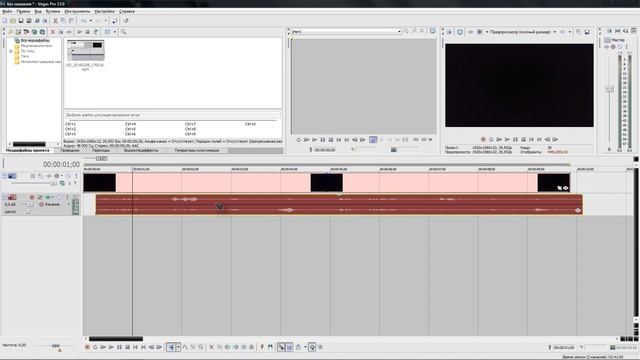The width and height of the screenshot is (640, 360).
Task: Switch to the Переходы tab
Action: [101, 151]
